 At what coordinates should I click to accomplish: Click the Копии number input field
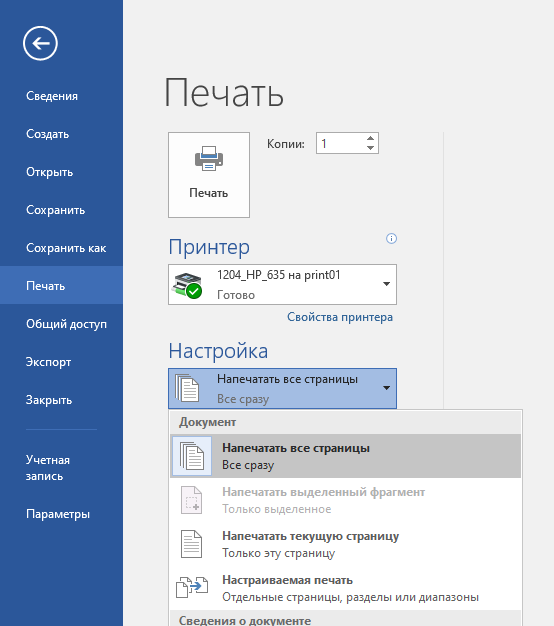(x=342, y=143)
